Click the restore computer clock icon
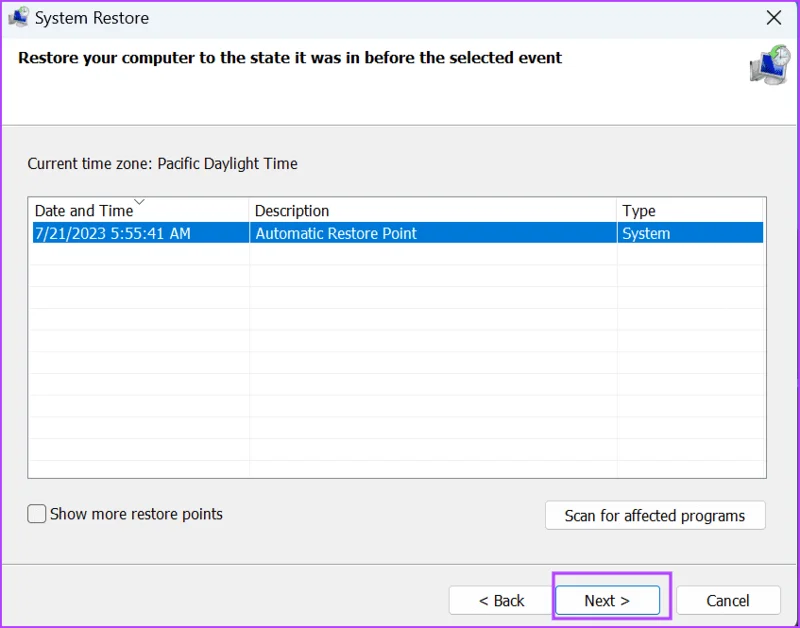 coord(770,64)
